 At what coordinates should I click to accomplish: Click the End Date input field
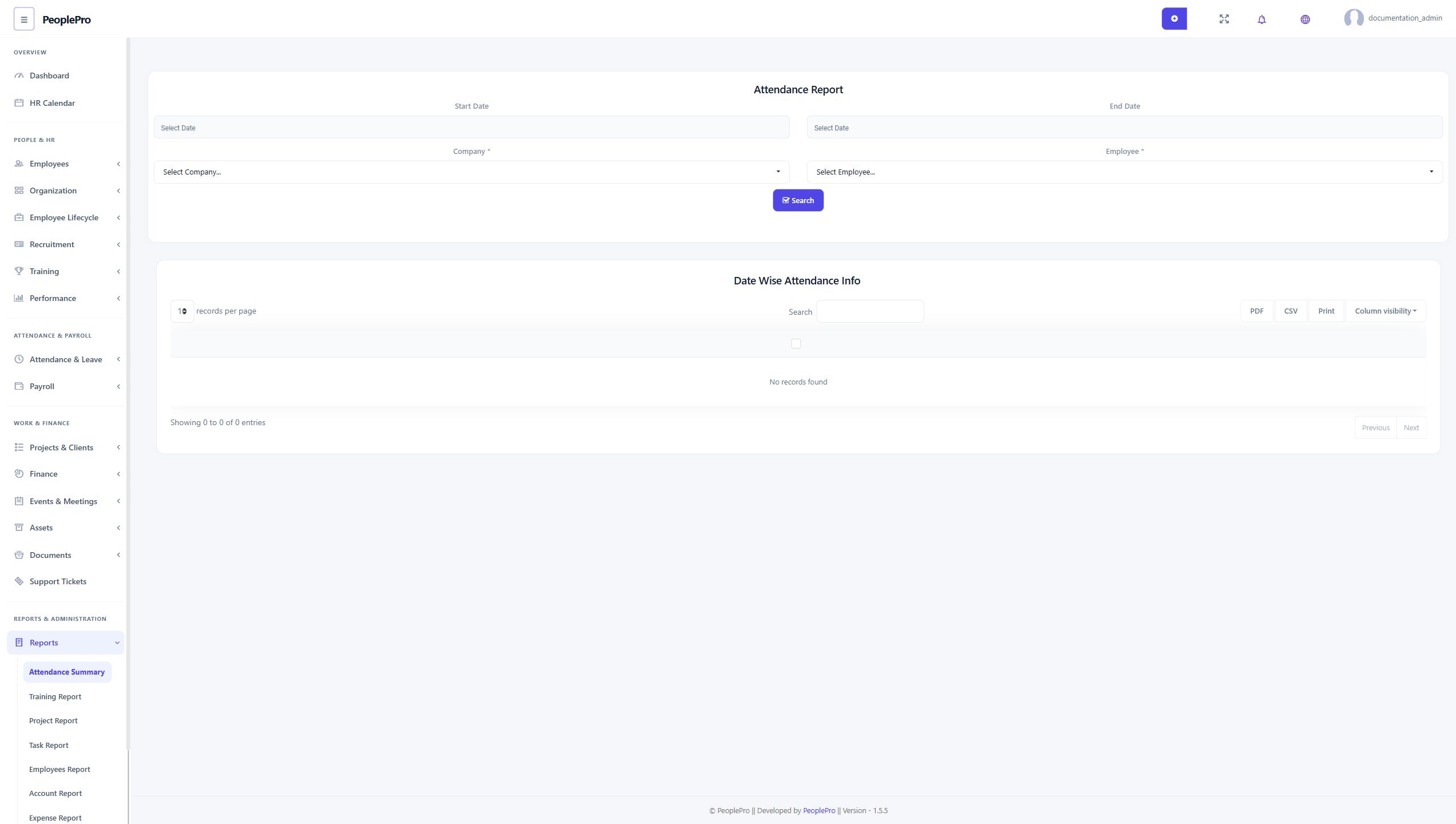click(1125, 127)
